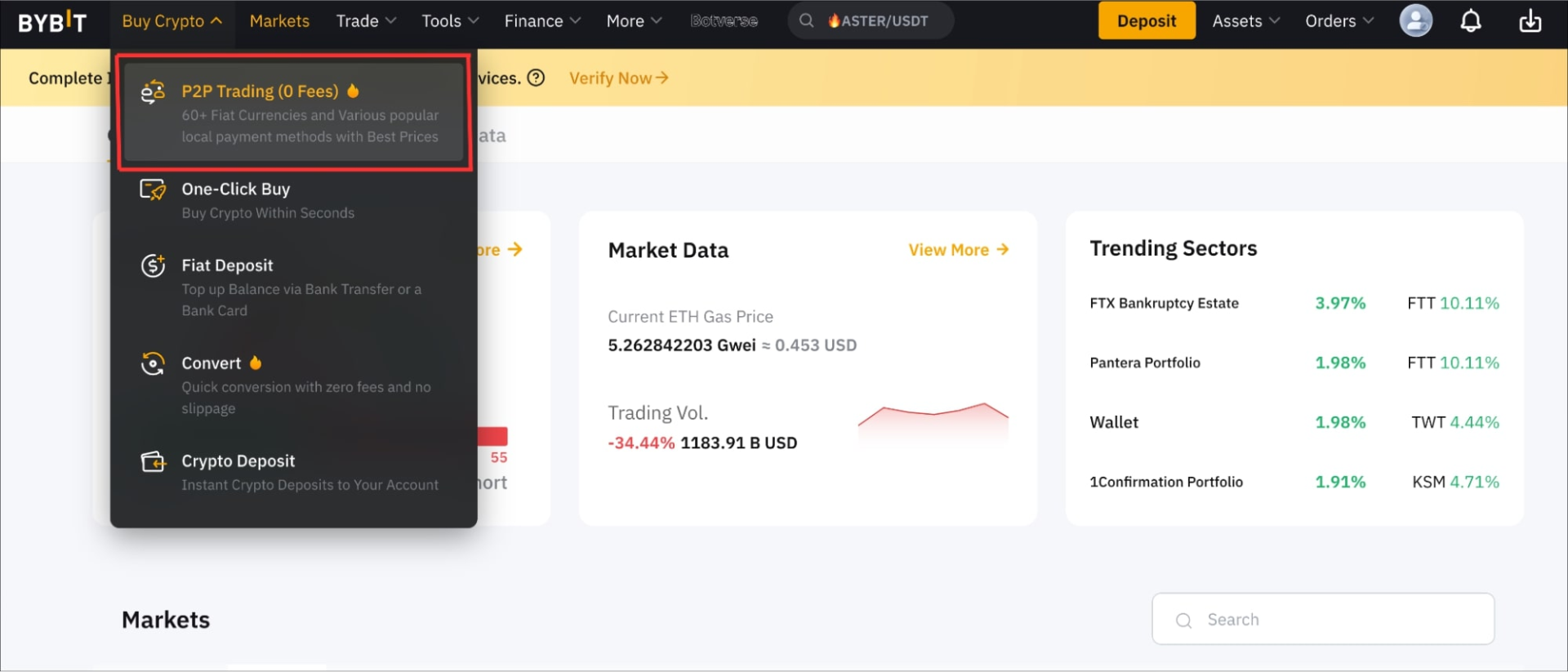
Task: Click the Convert swap icon
Action: [x=153, y=363]
